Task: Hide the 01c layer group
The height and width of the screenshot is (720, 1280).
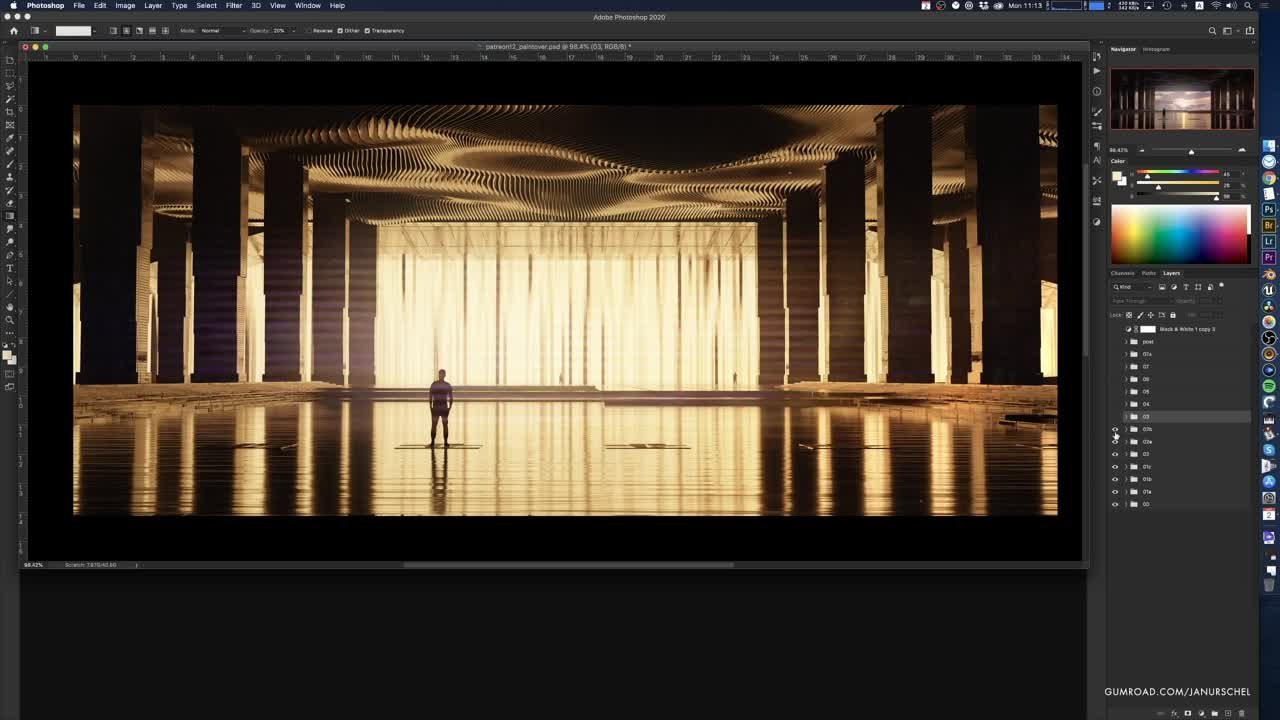Action: tap(1115, 466)
